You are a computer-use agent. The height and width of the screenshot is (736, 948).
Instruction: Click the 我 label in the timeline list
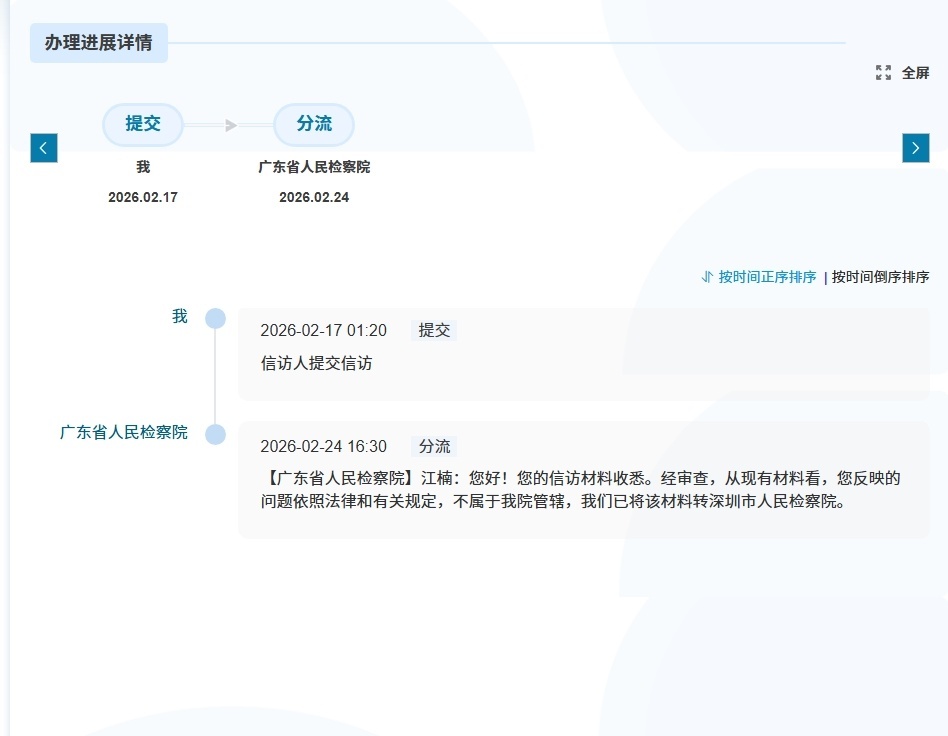[180, 316]
